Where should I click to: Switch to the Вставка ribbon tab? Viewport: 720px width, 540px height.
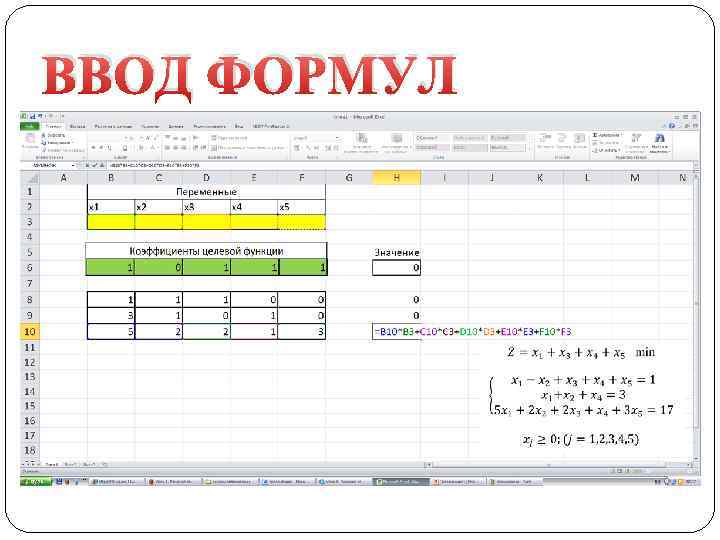tap(77, 126)
